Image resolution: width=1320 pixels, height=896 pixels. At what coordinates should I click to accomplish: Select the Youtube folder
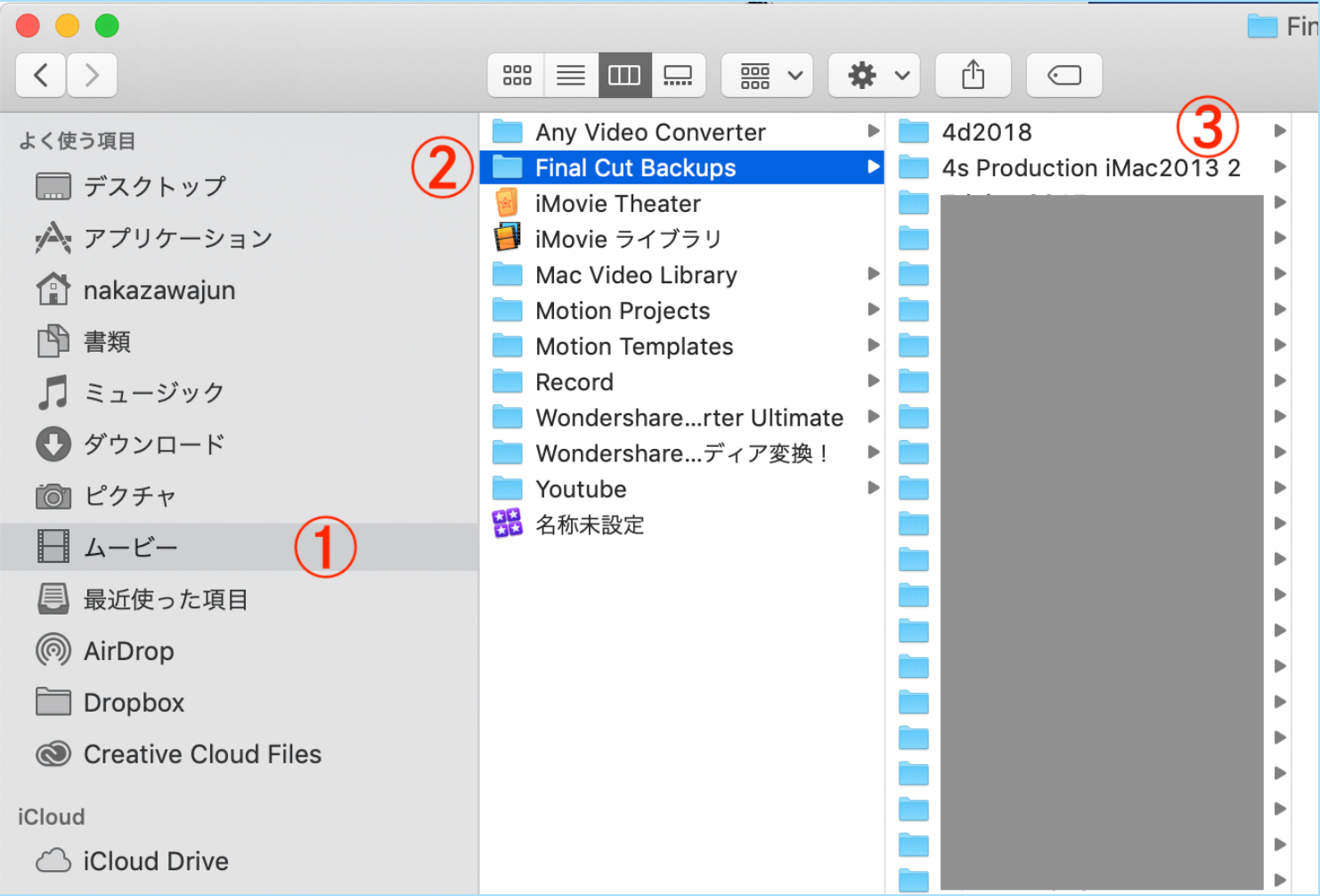coord(682,488)
